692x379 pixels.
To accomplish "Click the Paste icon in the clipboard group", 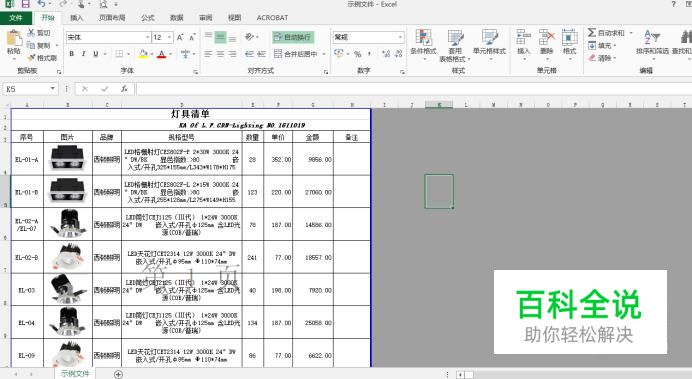I will pos(14,38).
